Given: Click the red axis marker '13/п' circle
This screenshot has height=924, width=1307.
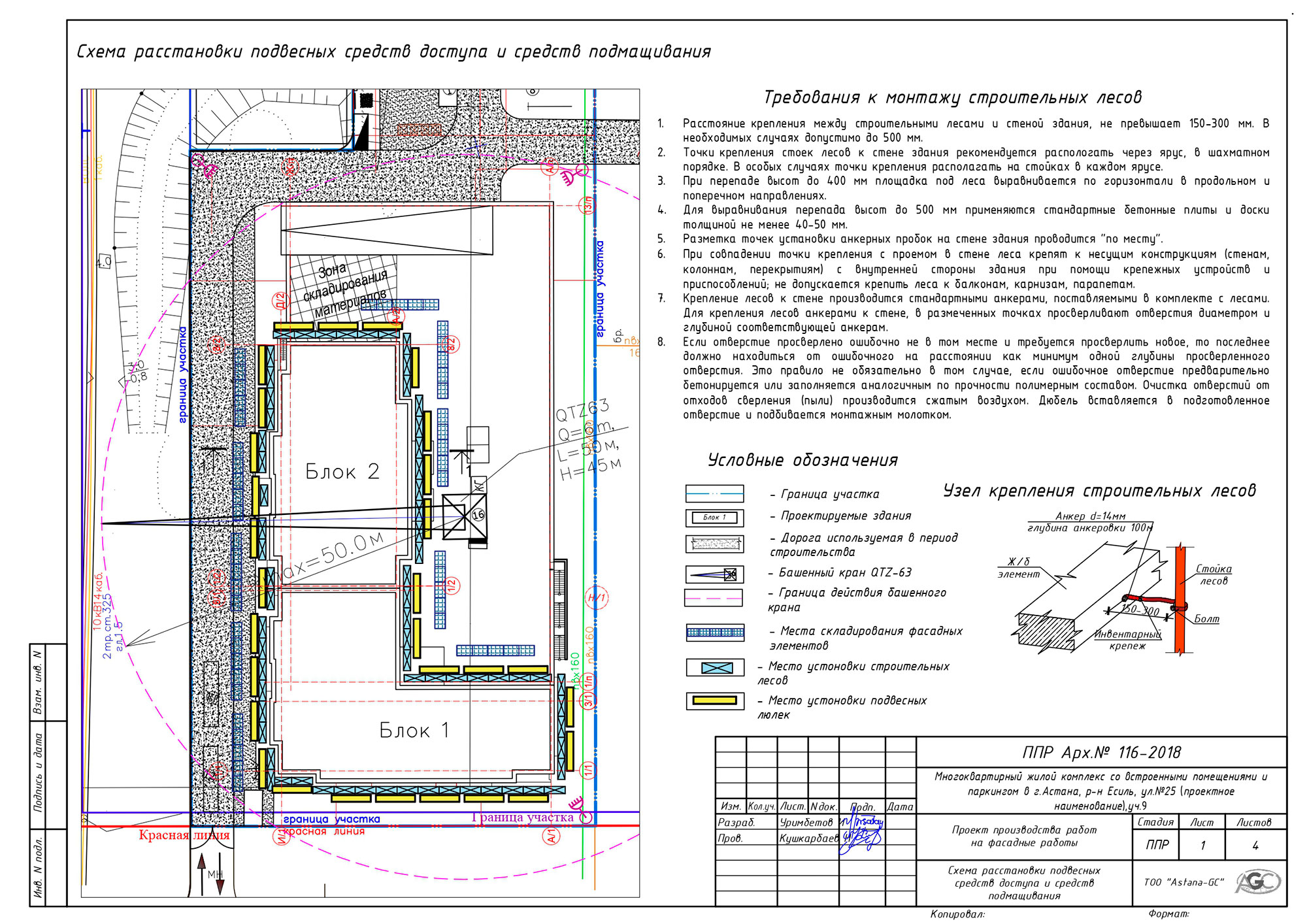Looking at the screenshot, I should coord(589,206).
